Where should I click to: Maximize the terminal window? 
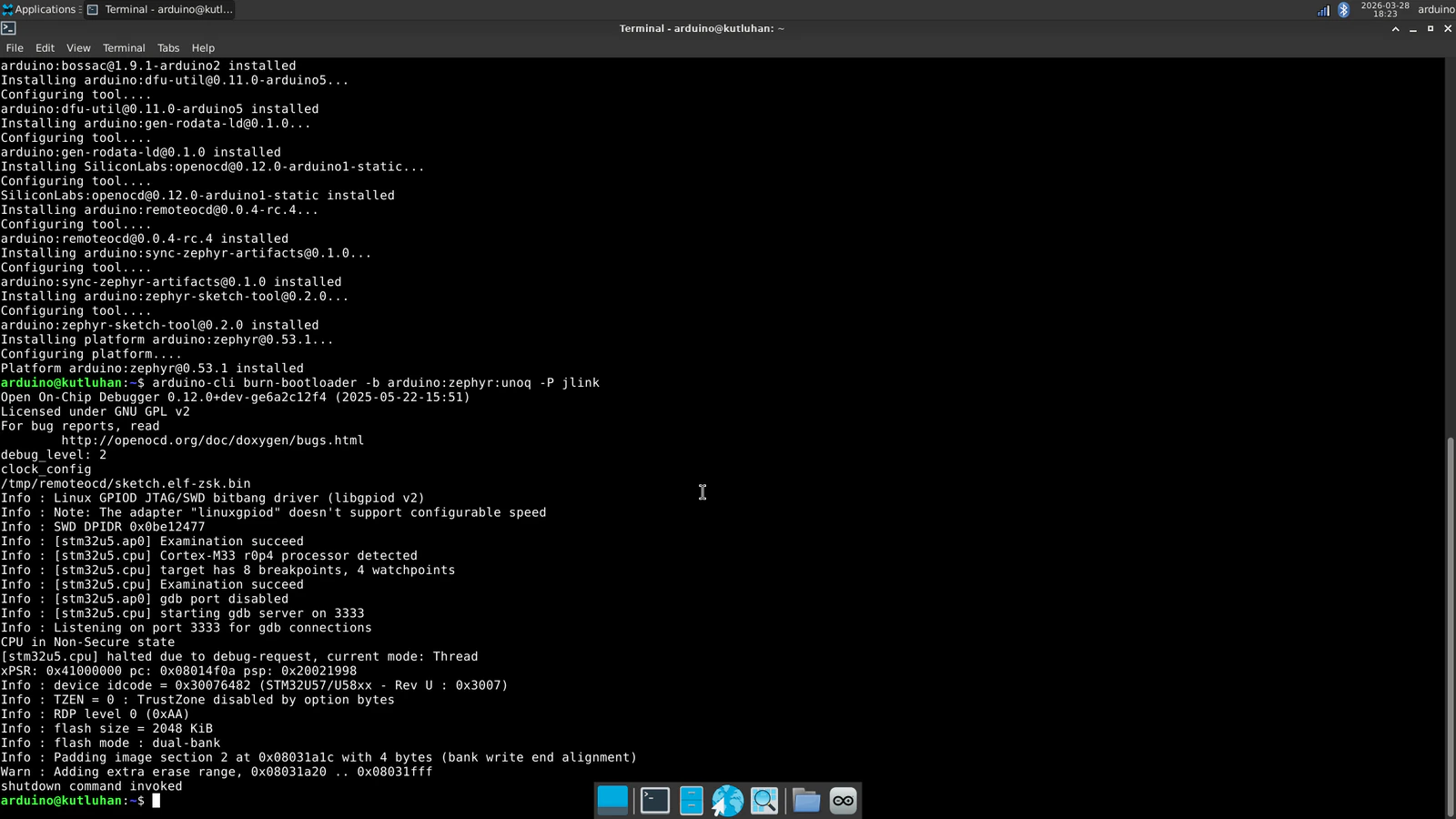pos(1431,29)
